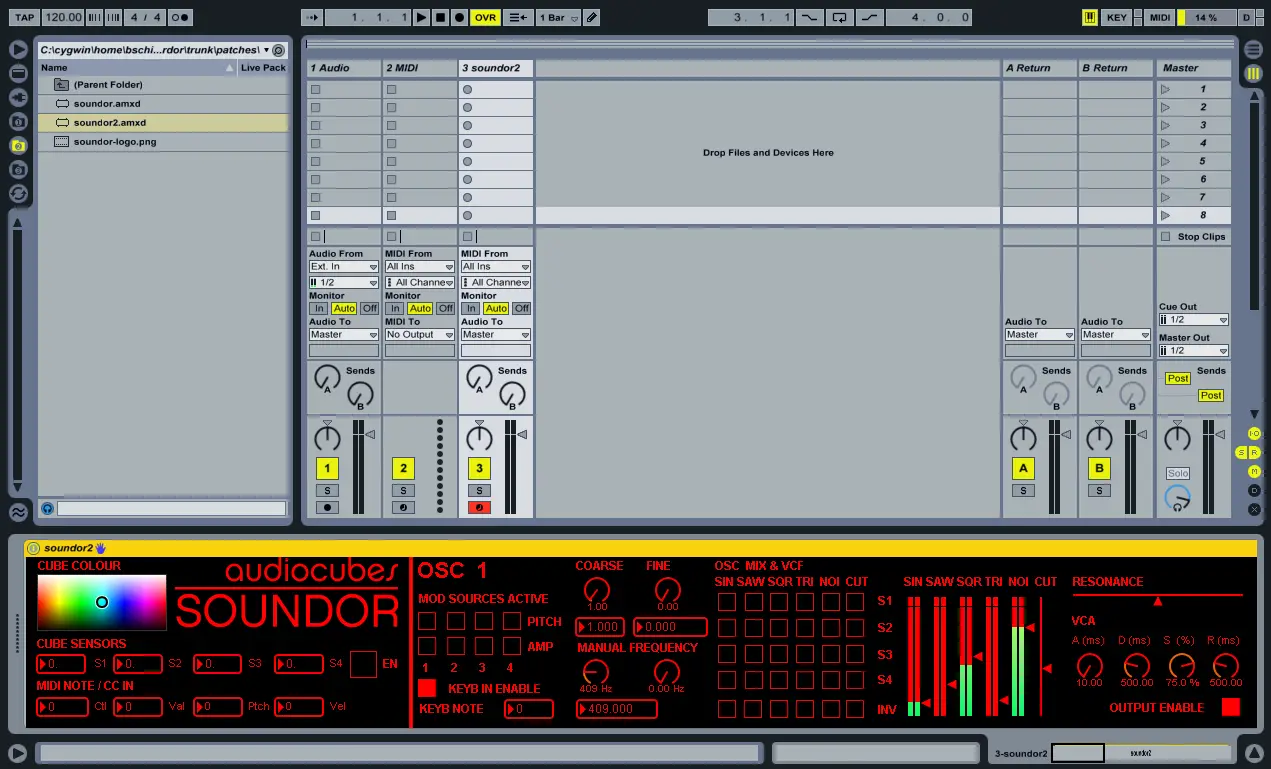Open (Parent Folder) in browser
This screenshot has width=1271, height=769.
click(163, 85)
